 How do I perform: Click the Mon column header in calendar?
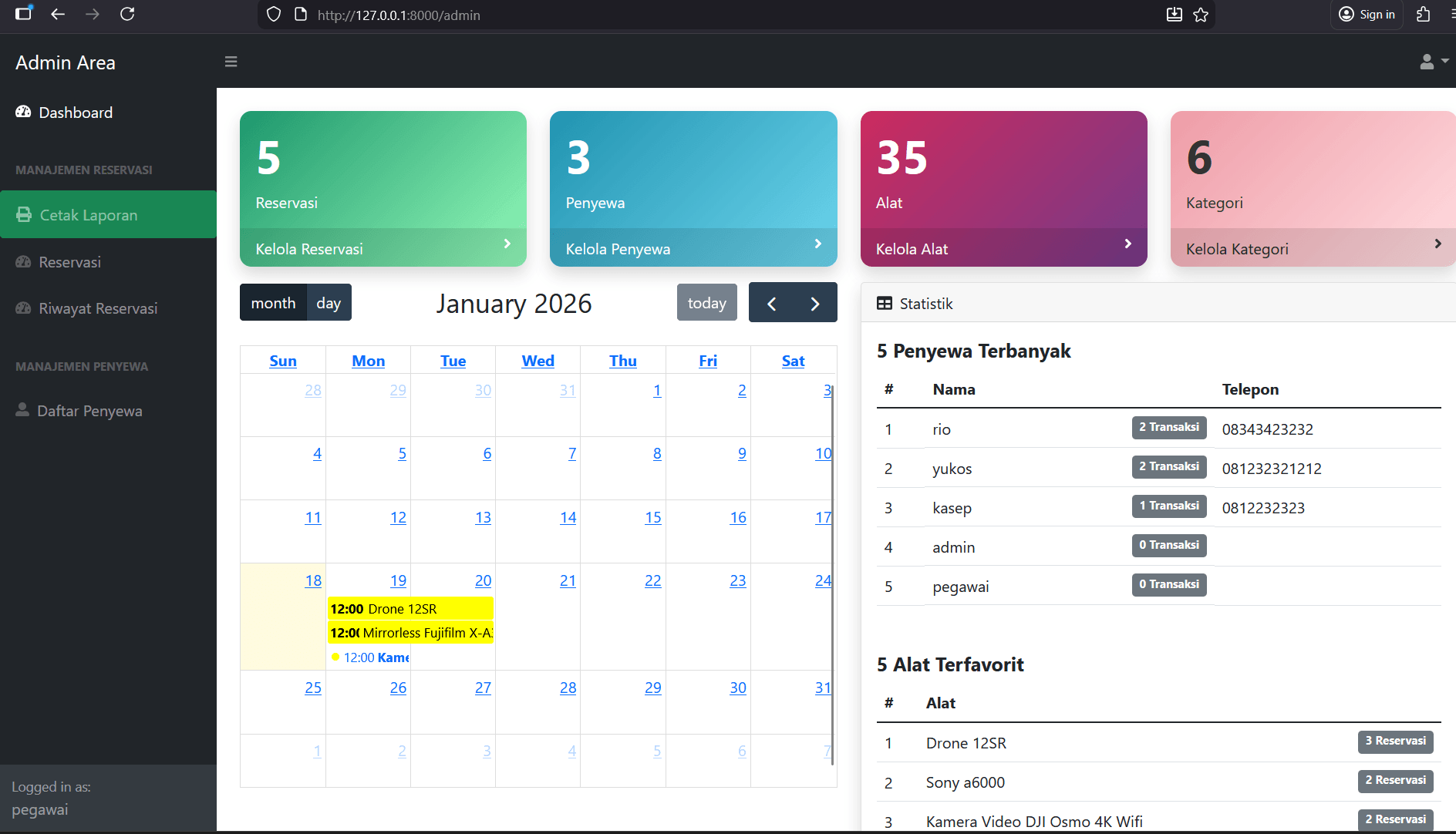coord(368,361)
